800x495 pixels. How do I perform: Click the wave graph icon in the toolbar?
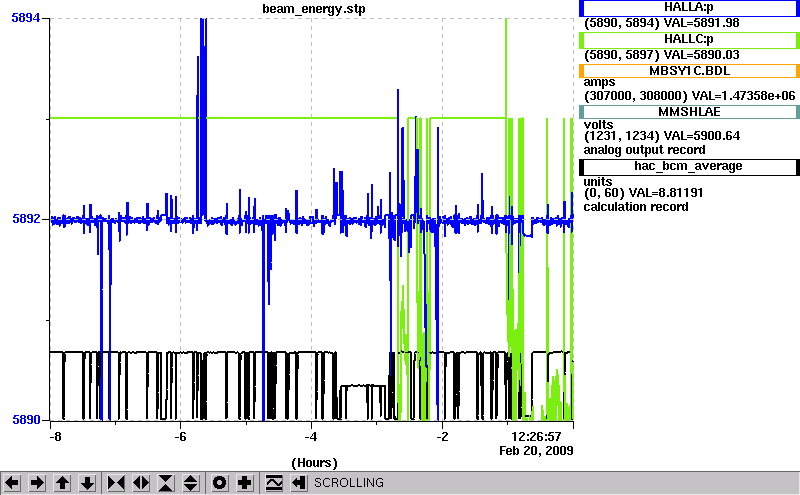point(274,483)
